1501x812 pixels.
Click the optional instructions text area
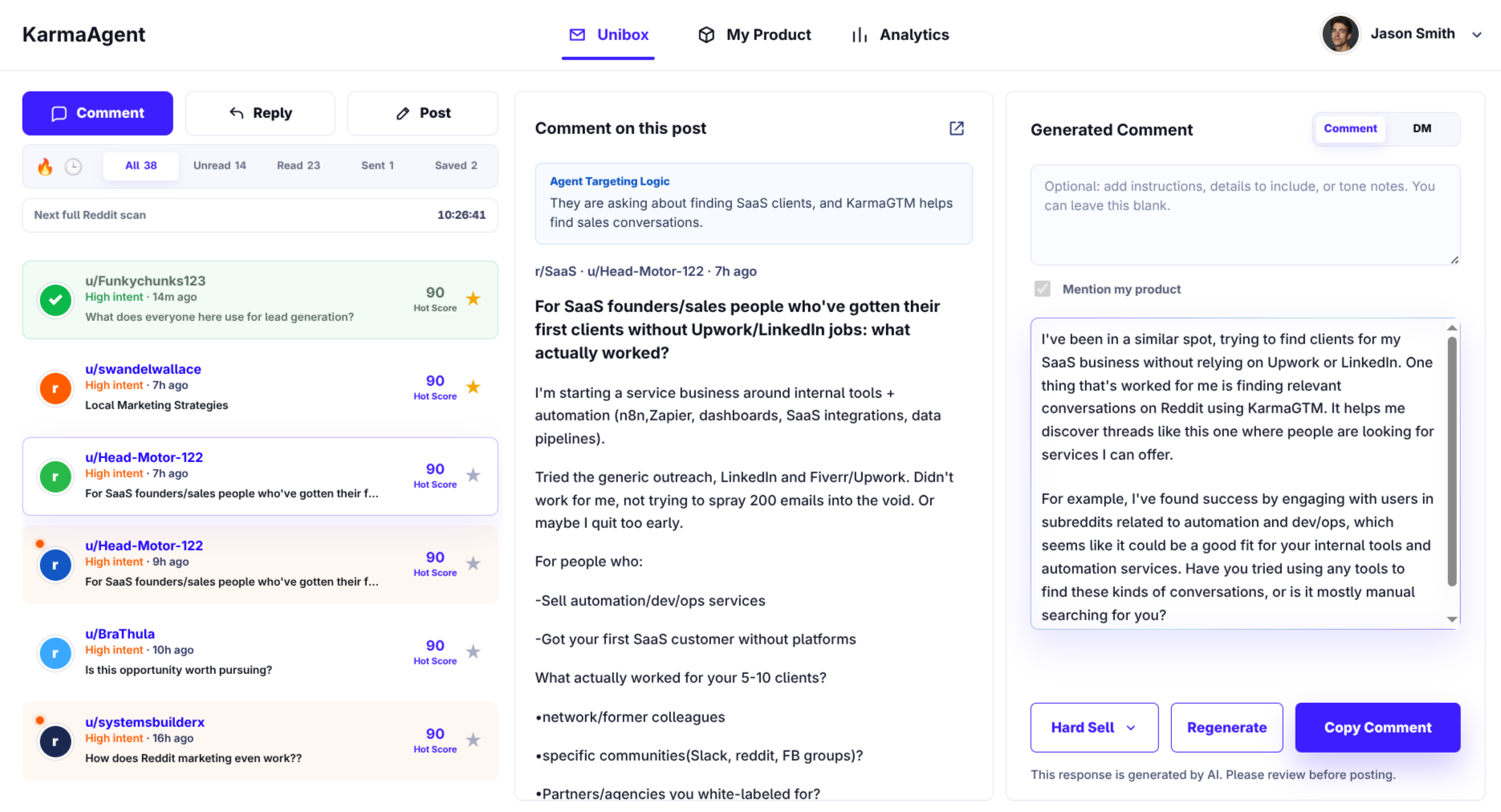pyautogui.click(x=1245, y=215)
